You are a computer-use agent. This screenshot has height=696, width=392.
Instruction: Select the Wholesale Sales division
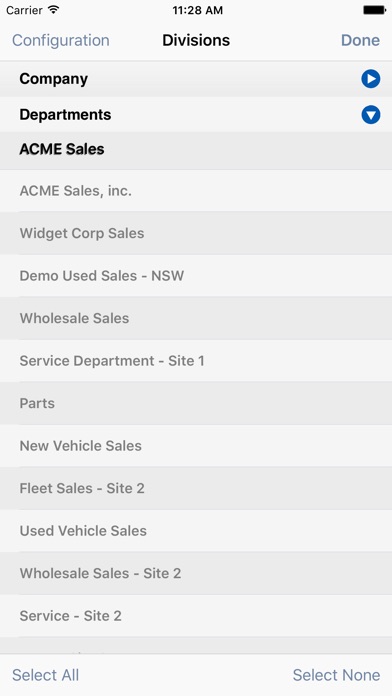196,318
